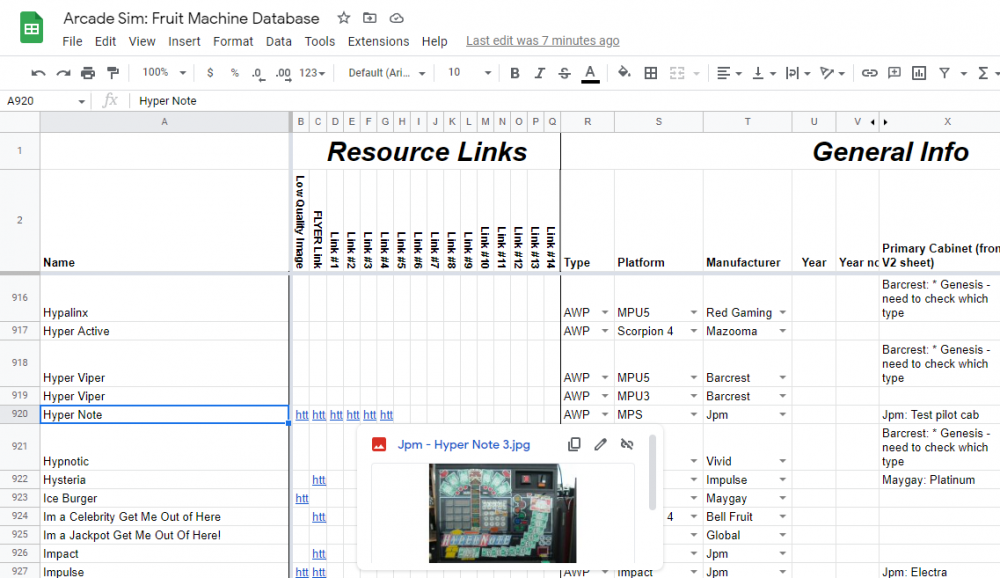Check the cloud save status icon

coord(397,18)
